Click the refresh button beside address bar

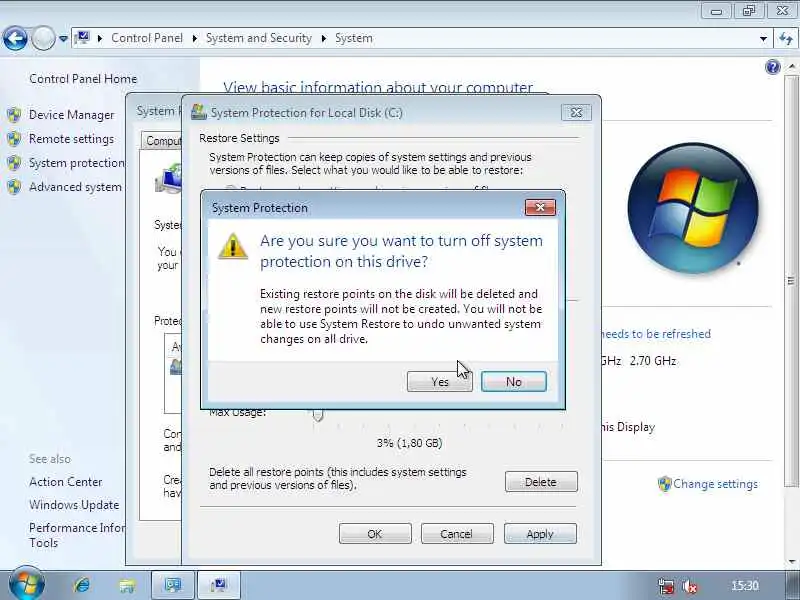pyautogui.click(x=786, y=38)
